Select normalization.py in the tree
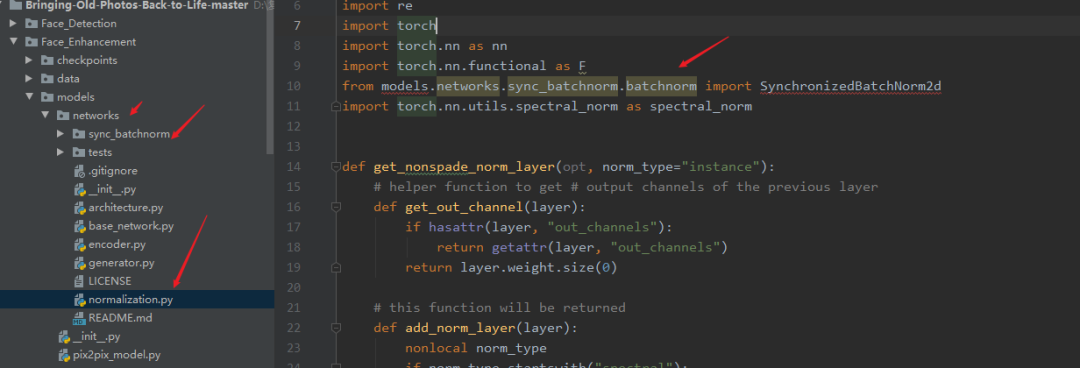The image size is (1080, 368). [130, 300]
